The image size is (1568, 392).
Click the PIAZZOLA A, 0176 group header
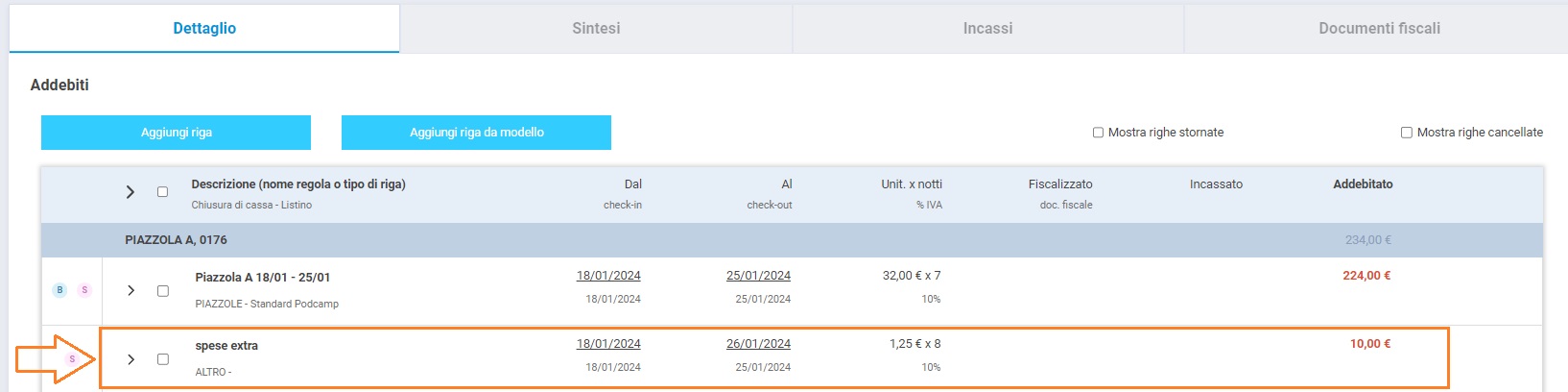tap(176, 240)
